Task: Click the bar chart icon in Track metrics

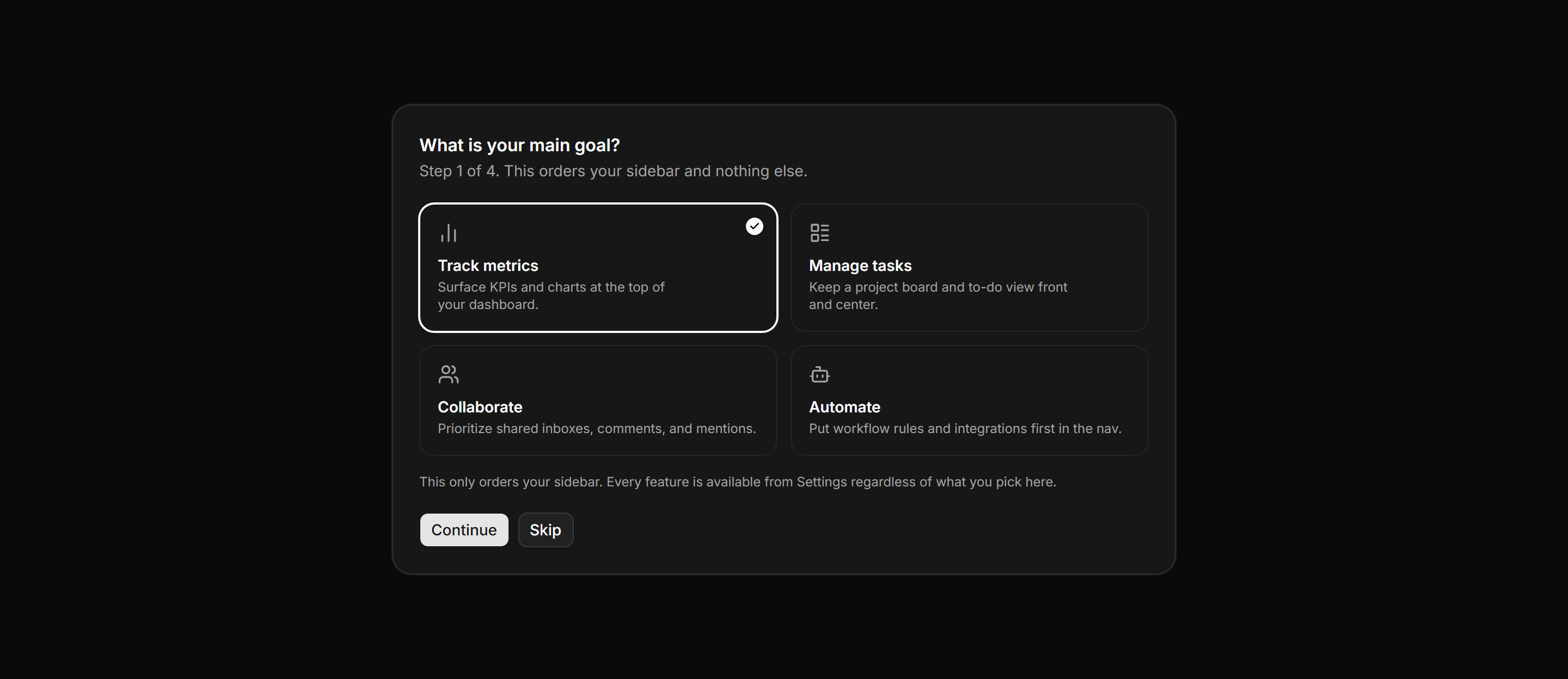Action: pyautogui.click(x=449, y=232)
